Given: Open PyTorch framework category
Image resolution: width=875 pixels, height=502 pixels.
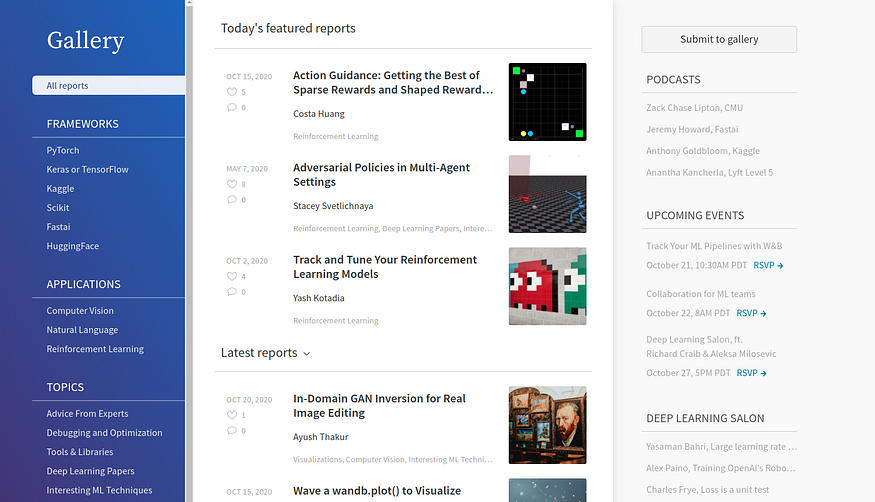Looking at the screenshot, I should pos(62,150).
